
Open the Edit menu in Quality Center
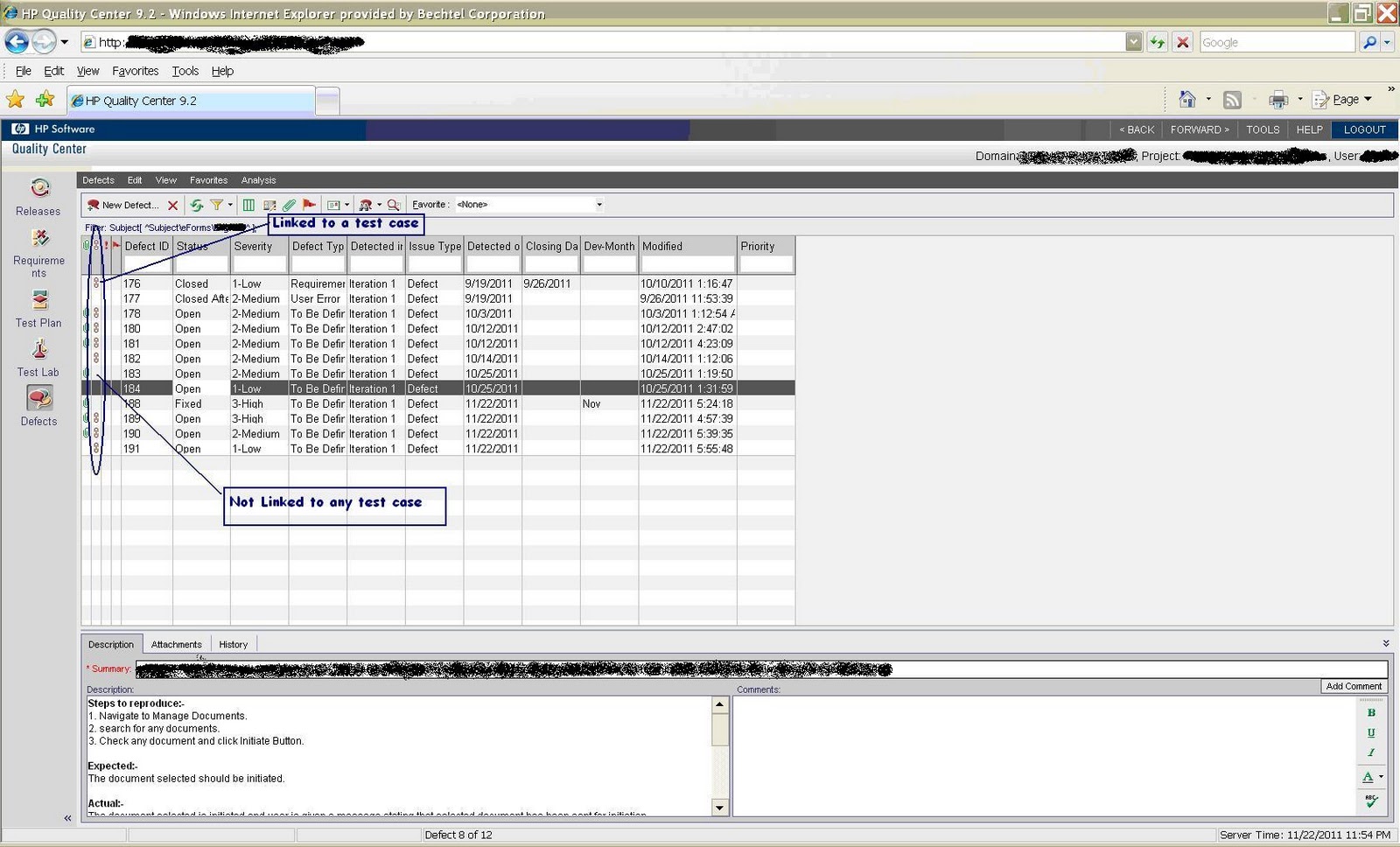[135, 180]
